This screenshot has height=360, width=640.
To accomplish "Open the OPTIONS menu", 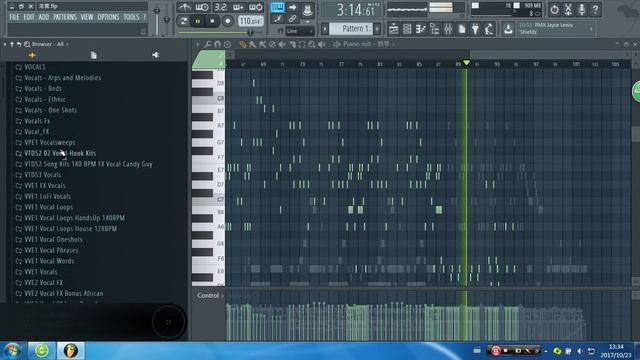I will (x=108, y=17).
